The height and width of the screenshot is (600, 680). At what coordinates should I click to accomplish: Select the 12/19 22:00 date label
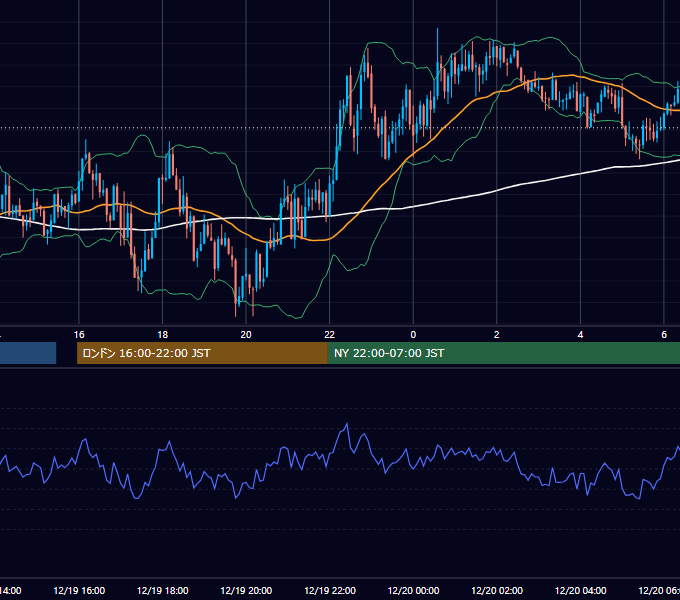[330, 590]
